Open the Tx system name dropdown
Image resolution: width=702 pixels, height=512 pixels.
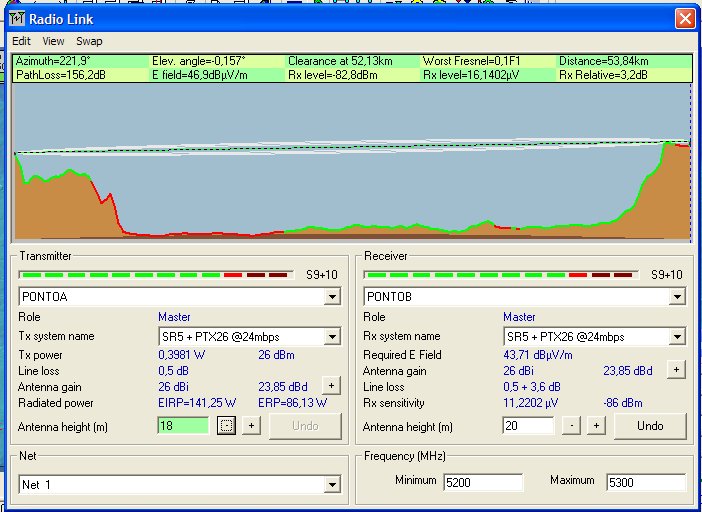[x=332, y=337]
